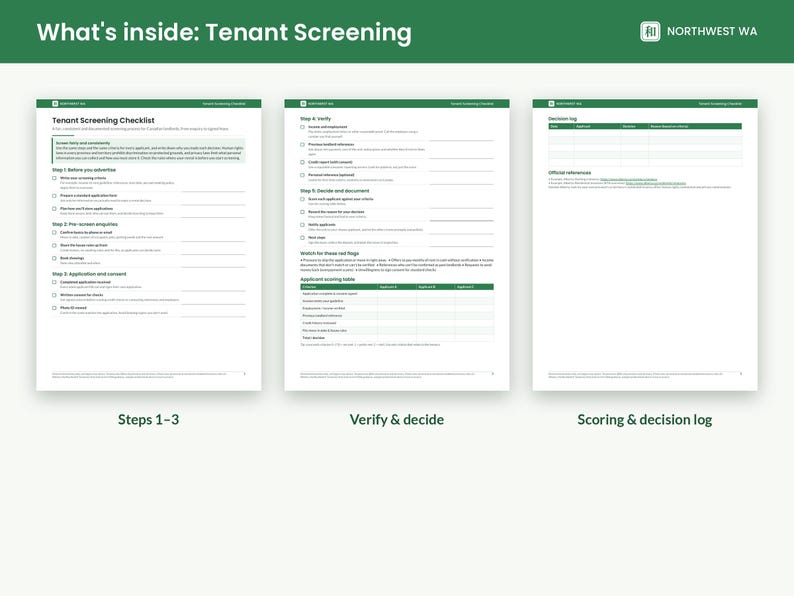Tick the 'Plan how you'll store applications' checkbox
Screen dimensions: 794x596
pyautogui.click(x=54, y=209)
